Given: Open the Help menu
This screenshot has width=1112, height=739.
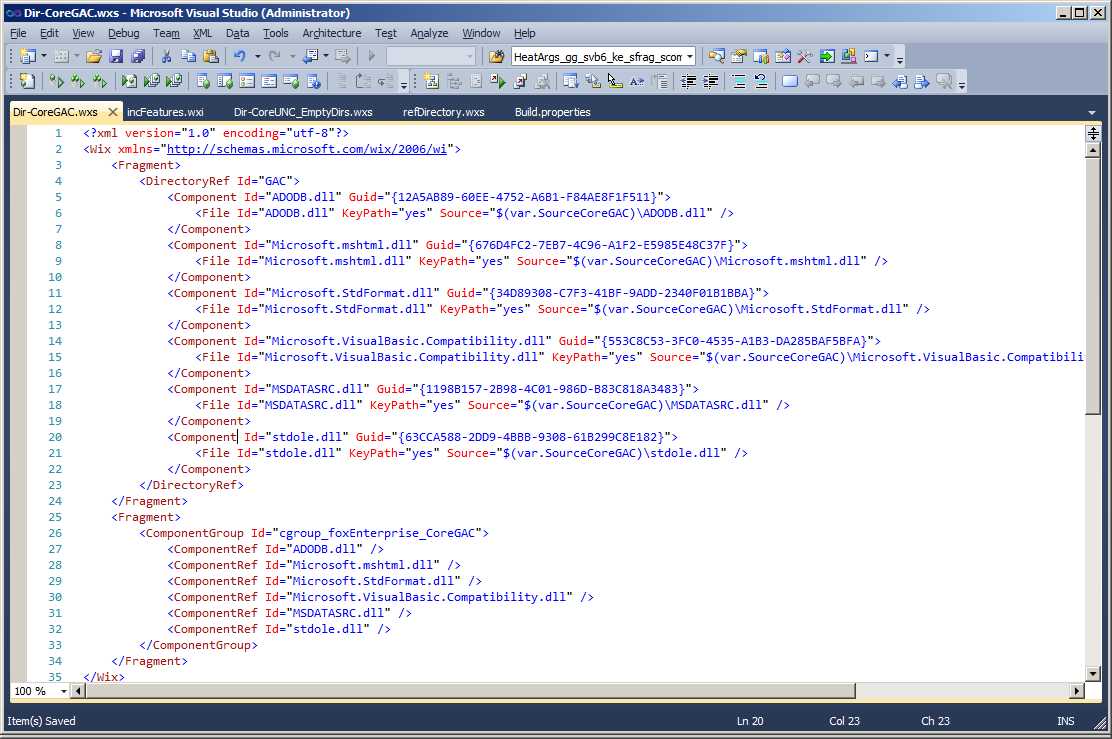Looking at the screenshot, I should (524, 33).
